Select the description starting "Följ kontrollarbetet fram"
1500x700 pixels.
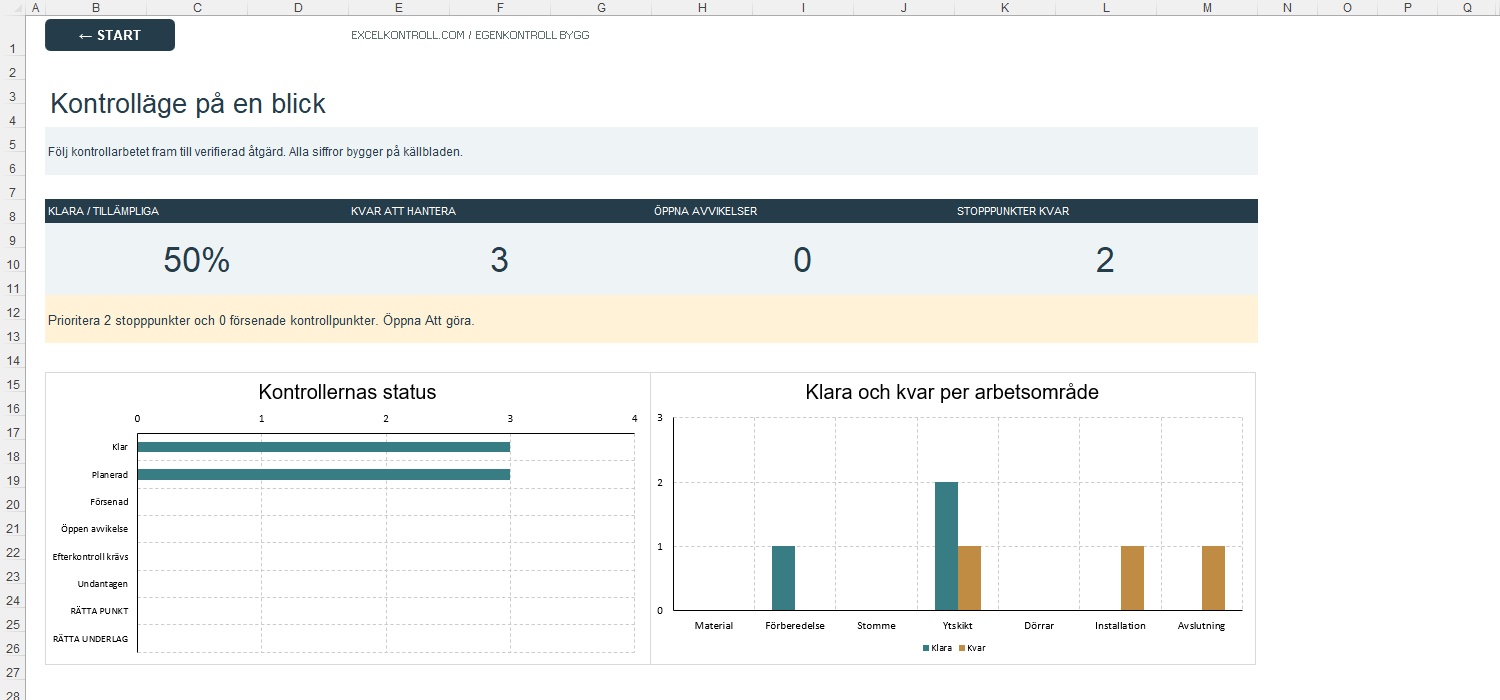pos(255,152)
